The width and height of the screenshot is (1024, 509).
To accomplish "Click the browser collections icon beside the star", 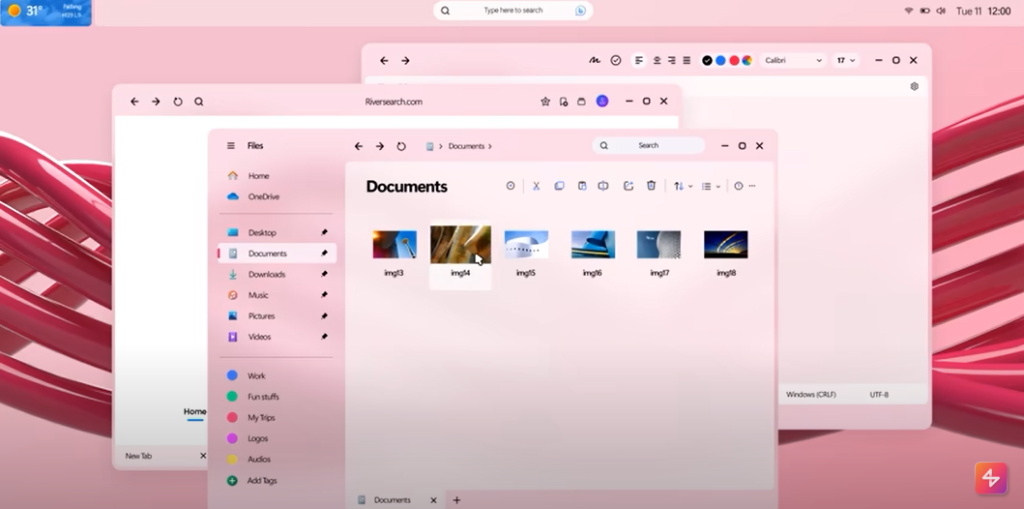I will point(564,101).
